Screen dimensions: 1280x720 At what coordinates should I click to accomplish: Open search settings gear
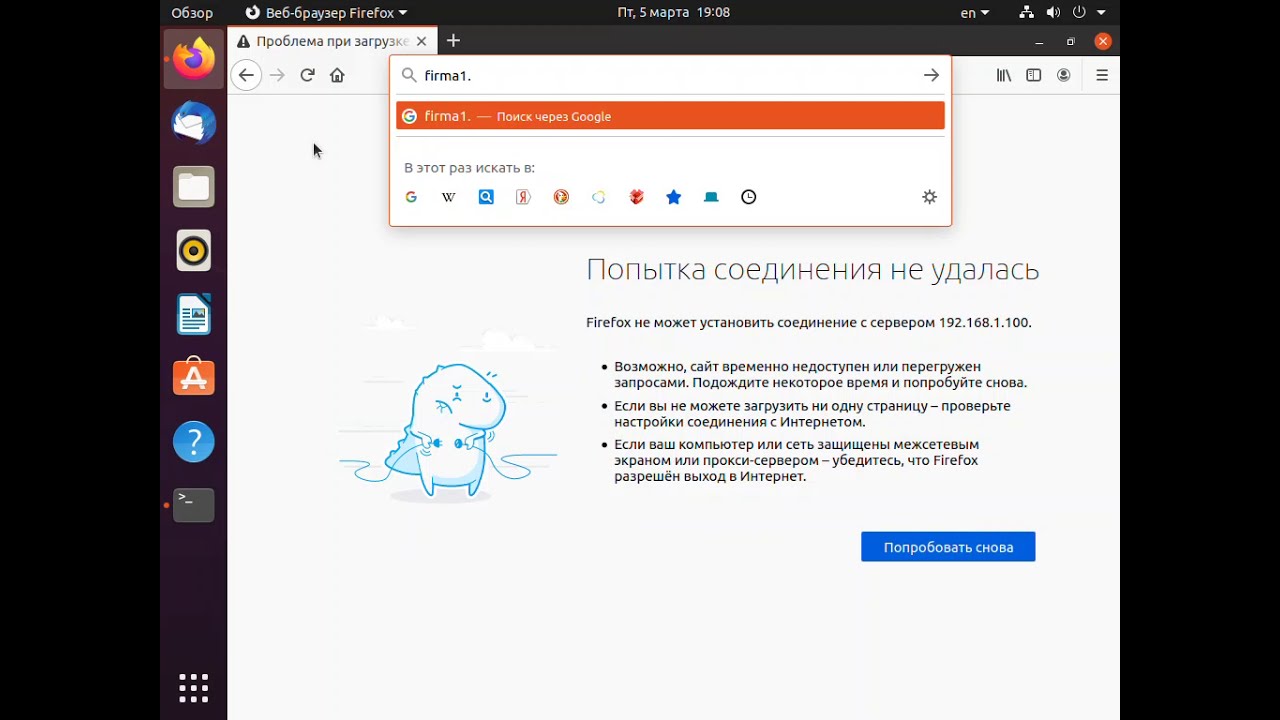929,197
